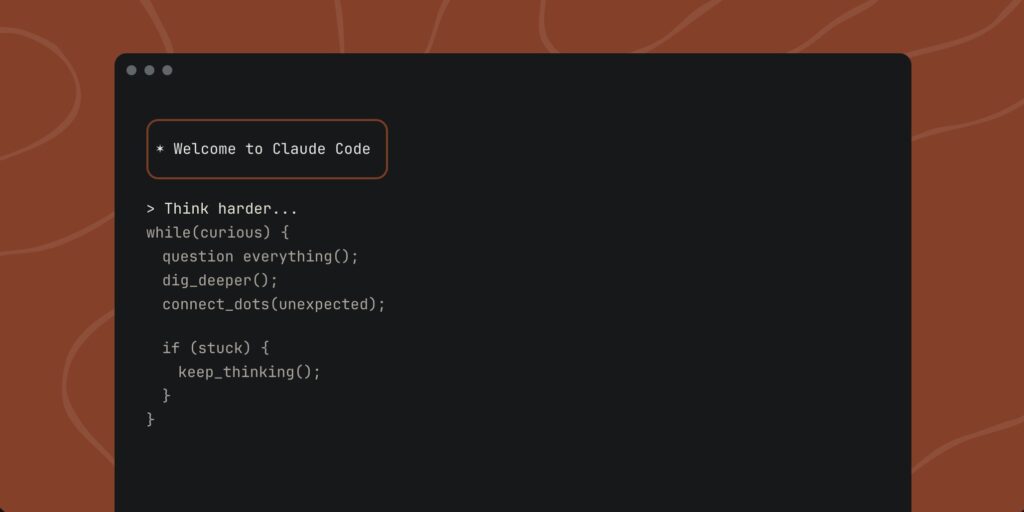The width and height of the screenshot is (1024, 512).
Task: Click the 'connect_dots(unexpected);' line
Action: 273,304
